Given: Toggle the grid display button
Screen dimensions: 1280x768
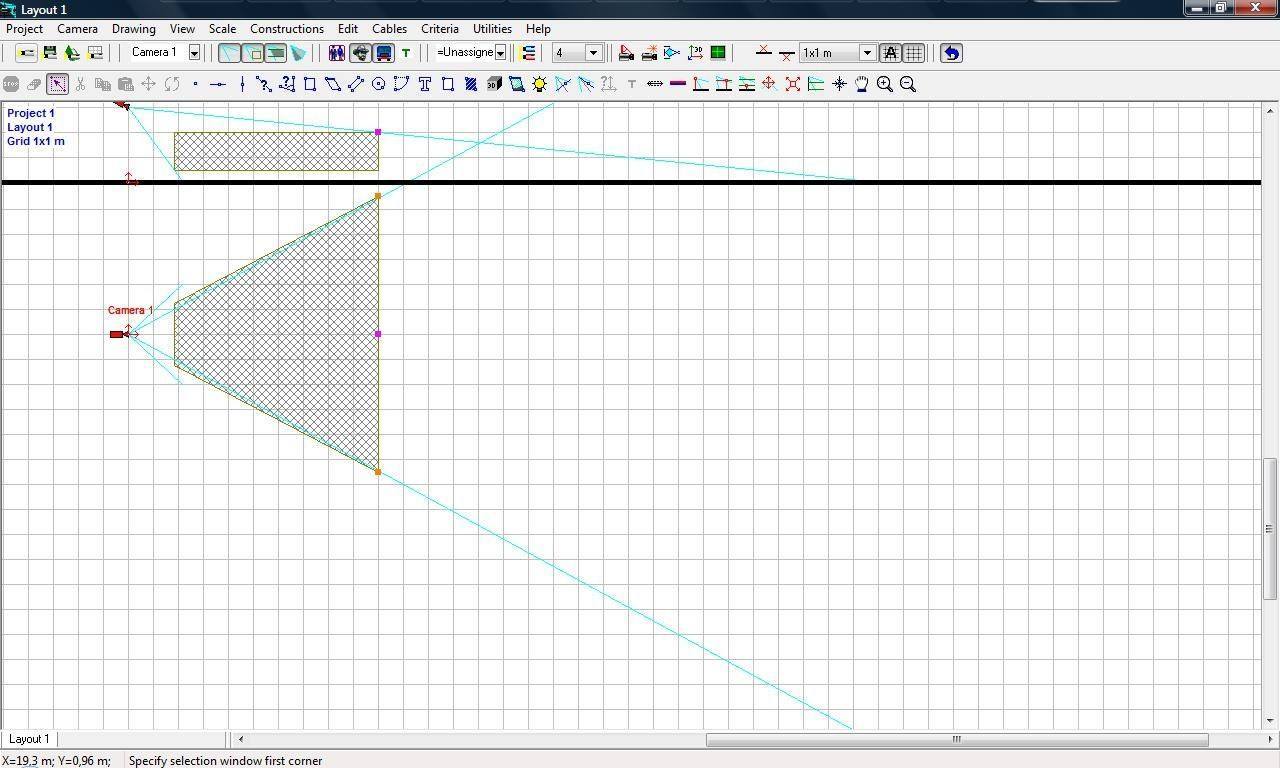Looking at the screenshot, I should tap(913, 52).
